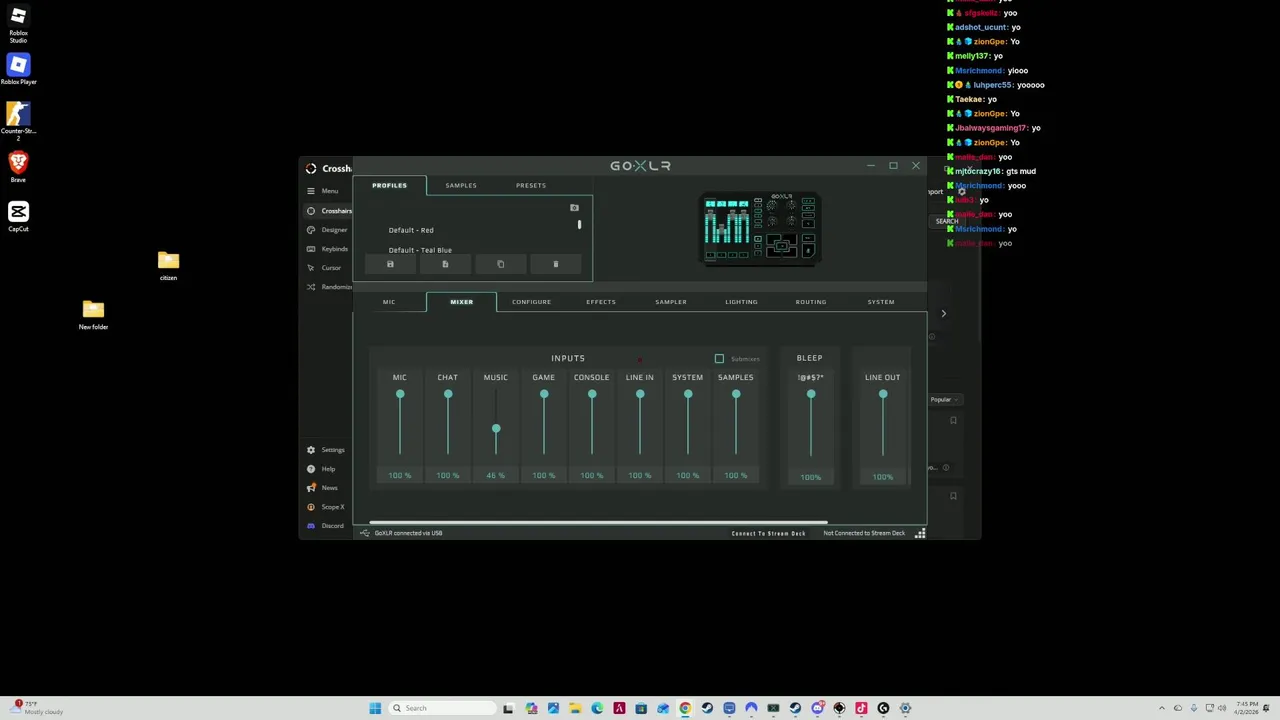
Task: Click the mixer horizontal scrollbar
Action: coord(598,522)
